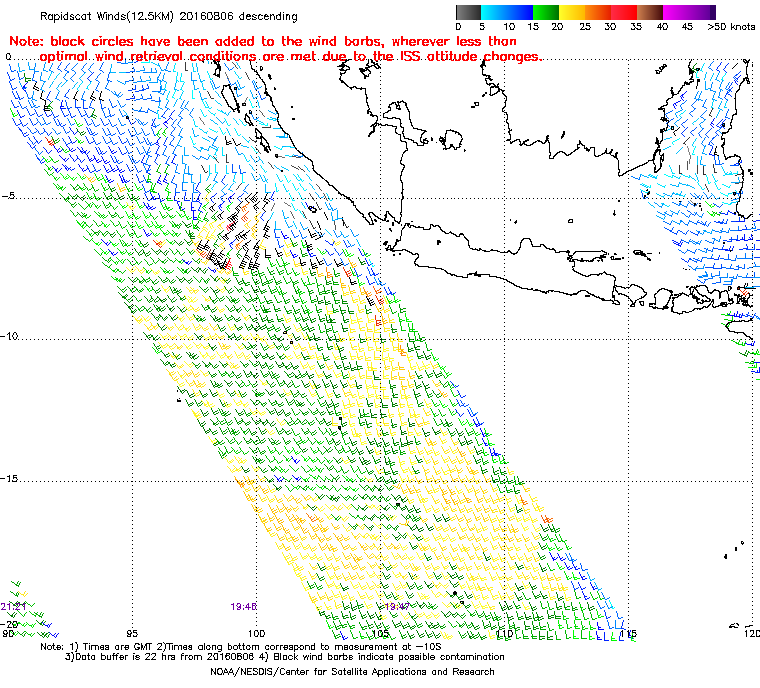Image resolution: width=760 pixels, height=688 pixels.
Task: Click the '45' label under the color bar
Action: tap(687, 27)
